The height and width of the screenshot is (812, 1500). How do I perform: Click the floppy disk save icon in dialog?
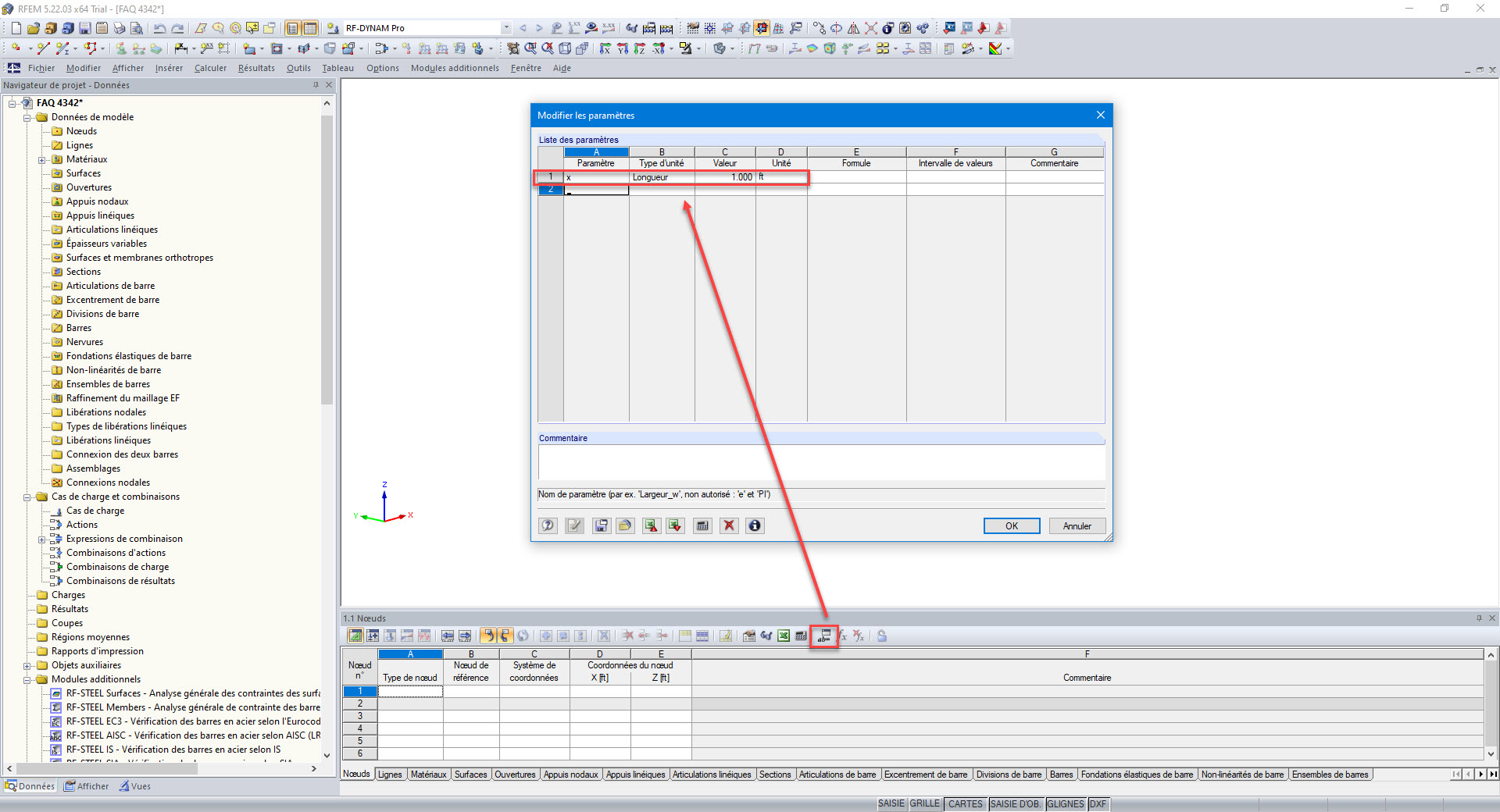601,525
